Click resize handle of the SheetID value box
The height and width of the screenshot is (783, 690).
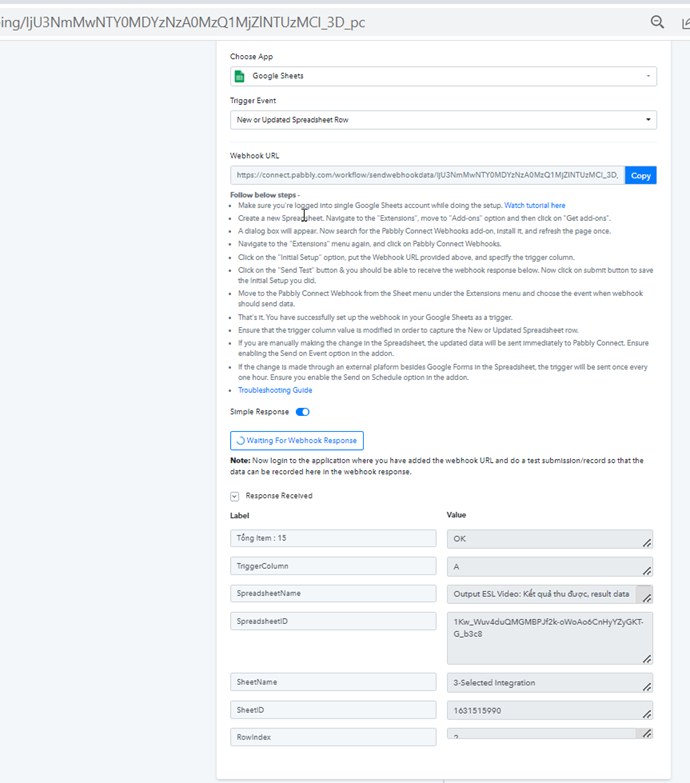[647, 714]
